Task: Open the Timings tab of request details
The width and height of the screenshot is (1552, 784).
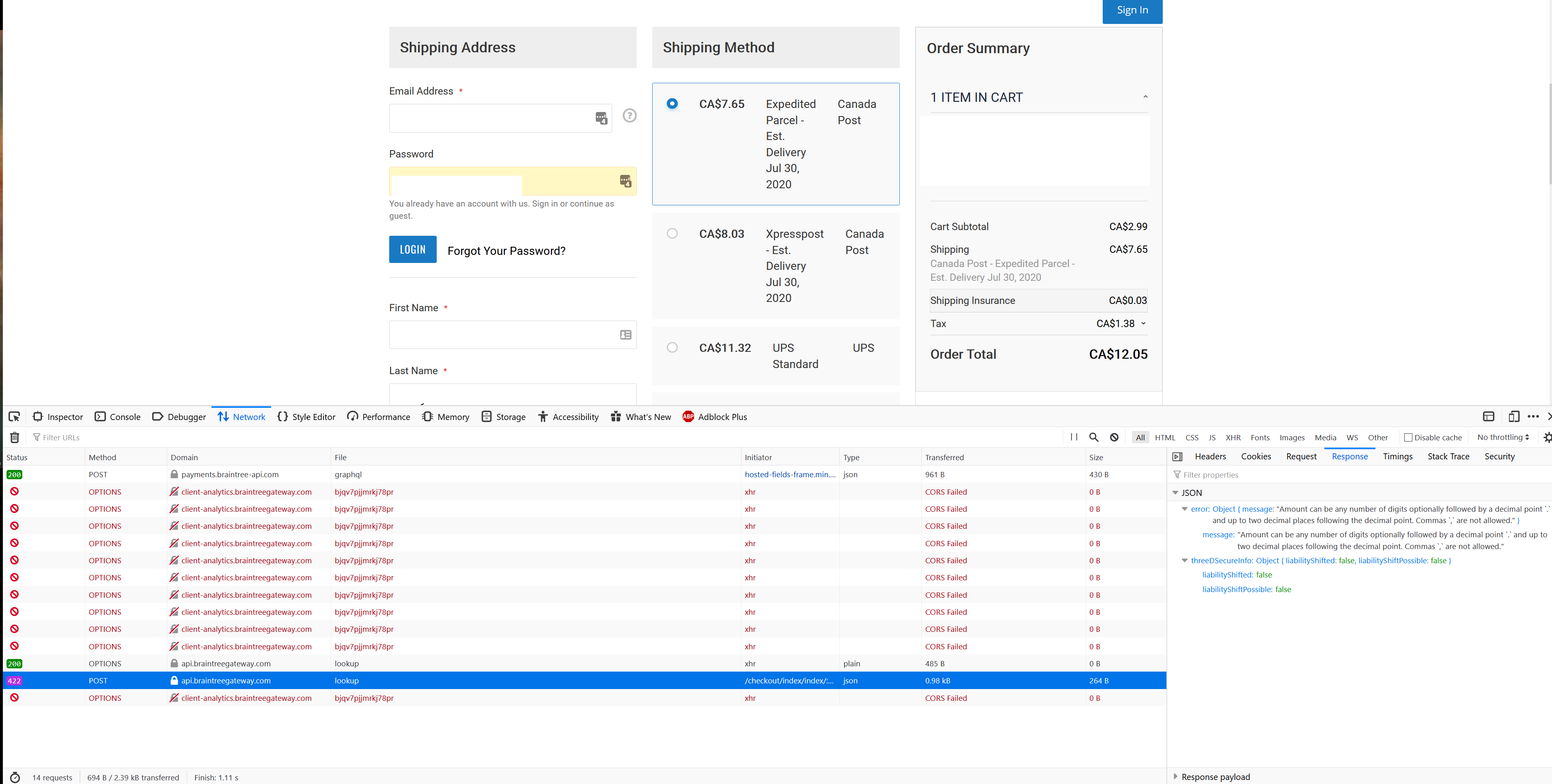Action: click(1397, 456)
